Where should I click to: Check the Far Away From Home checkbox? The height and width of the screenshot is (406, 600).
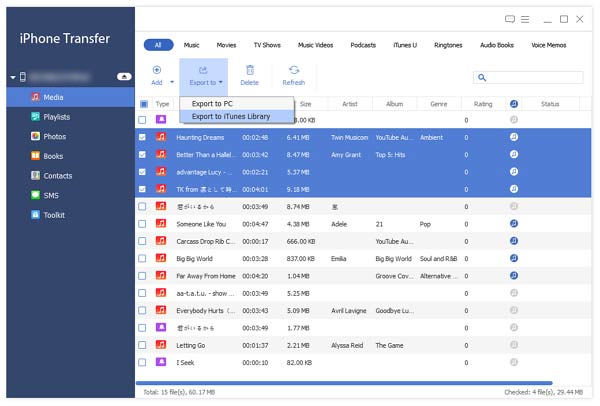click(142, 276)
